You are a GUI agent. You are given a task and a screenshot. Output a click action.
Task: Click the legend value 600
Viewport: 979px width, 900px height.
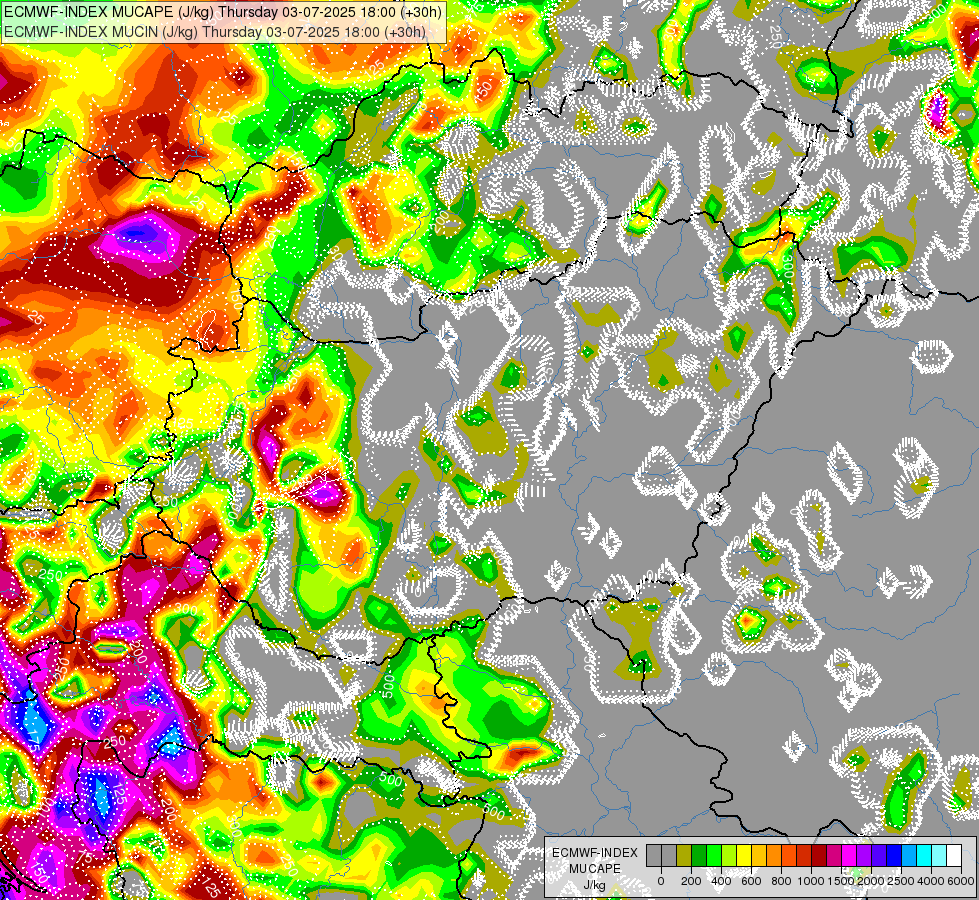pos(751,881)
